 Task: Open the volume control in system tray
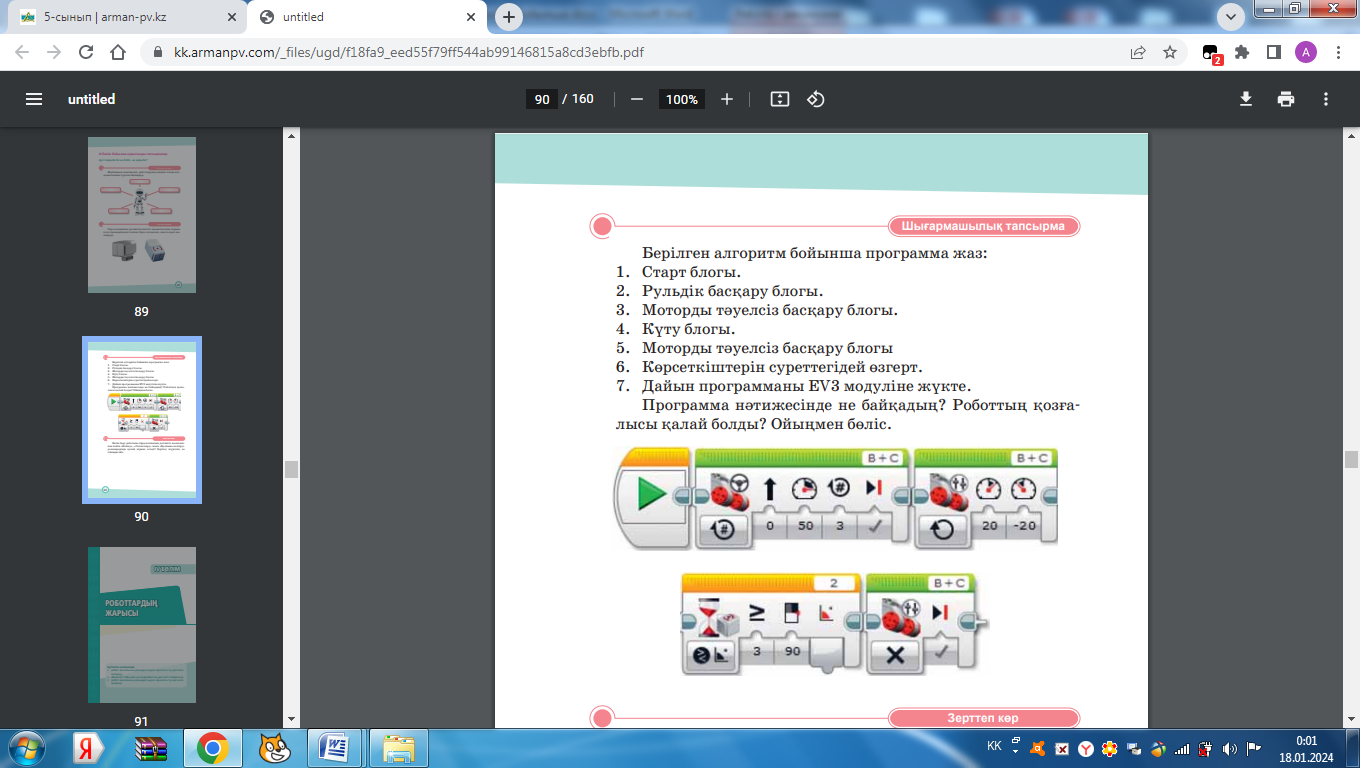point(1229,748)
